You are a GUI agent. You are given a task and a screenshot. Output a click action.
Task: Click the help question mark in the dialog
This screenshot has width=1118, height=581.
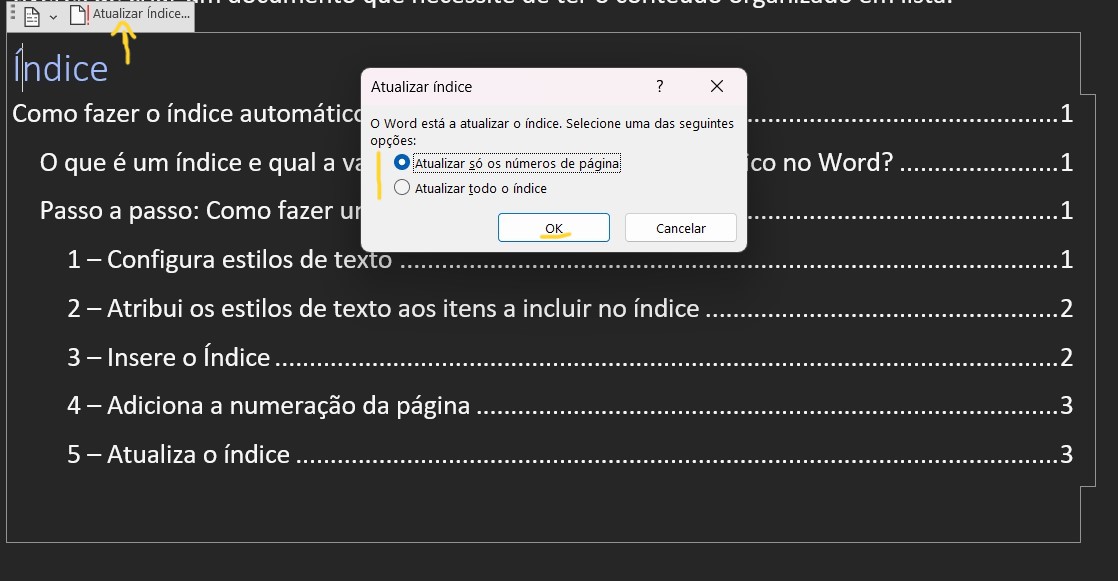(660, 87)
